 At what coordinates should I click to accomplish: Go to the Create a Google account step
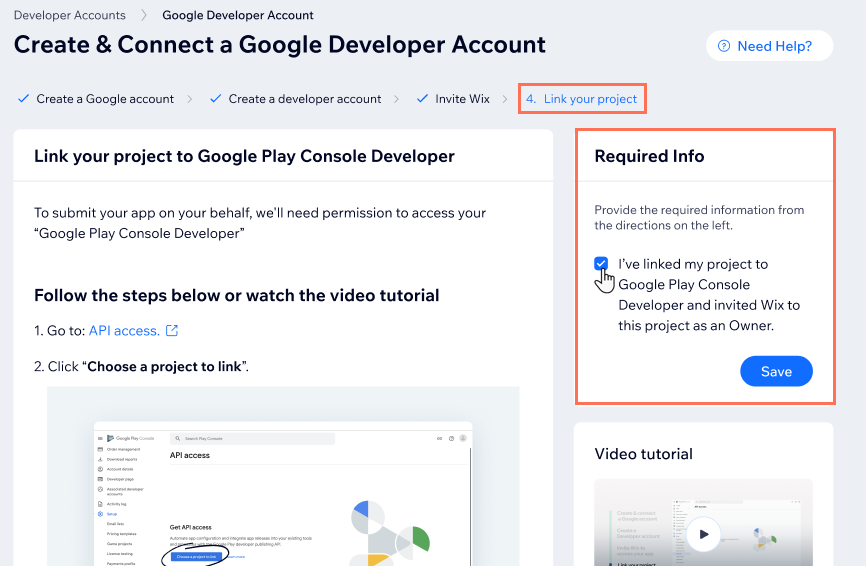point(105,99)
